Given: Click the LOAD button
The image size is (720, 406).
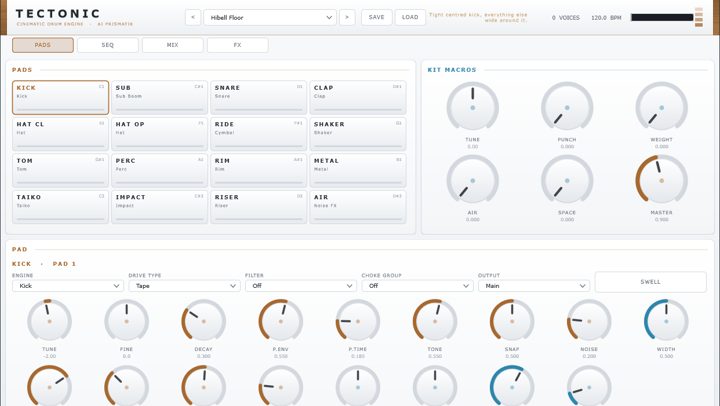Looking at the screenshot, I should [x=410, y=17].
